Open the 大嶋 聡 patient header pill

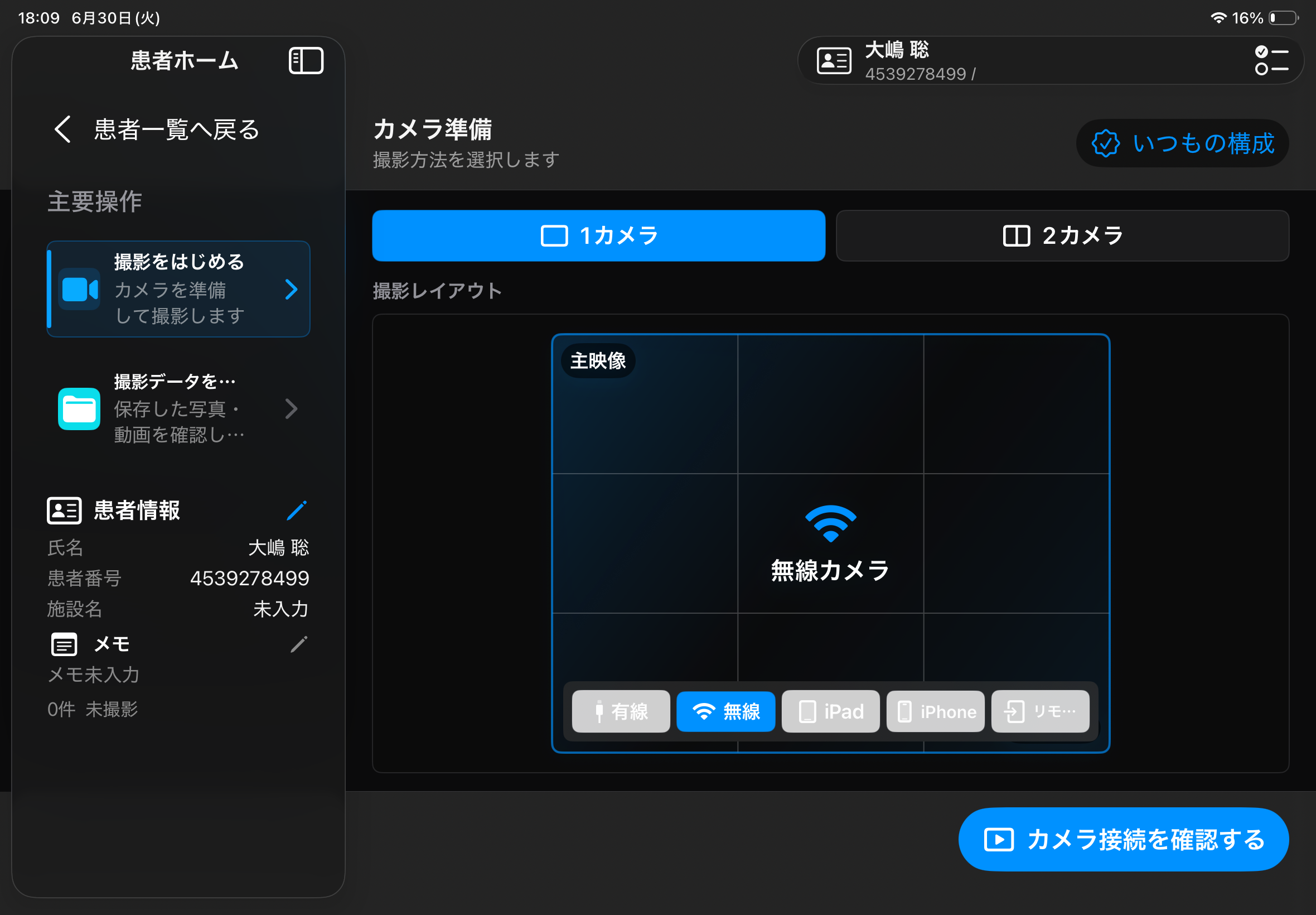pos(1051,61)
